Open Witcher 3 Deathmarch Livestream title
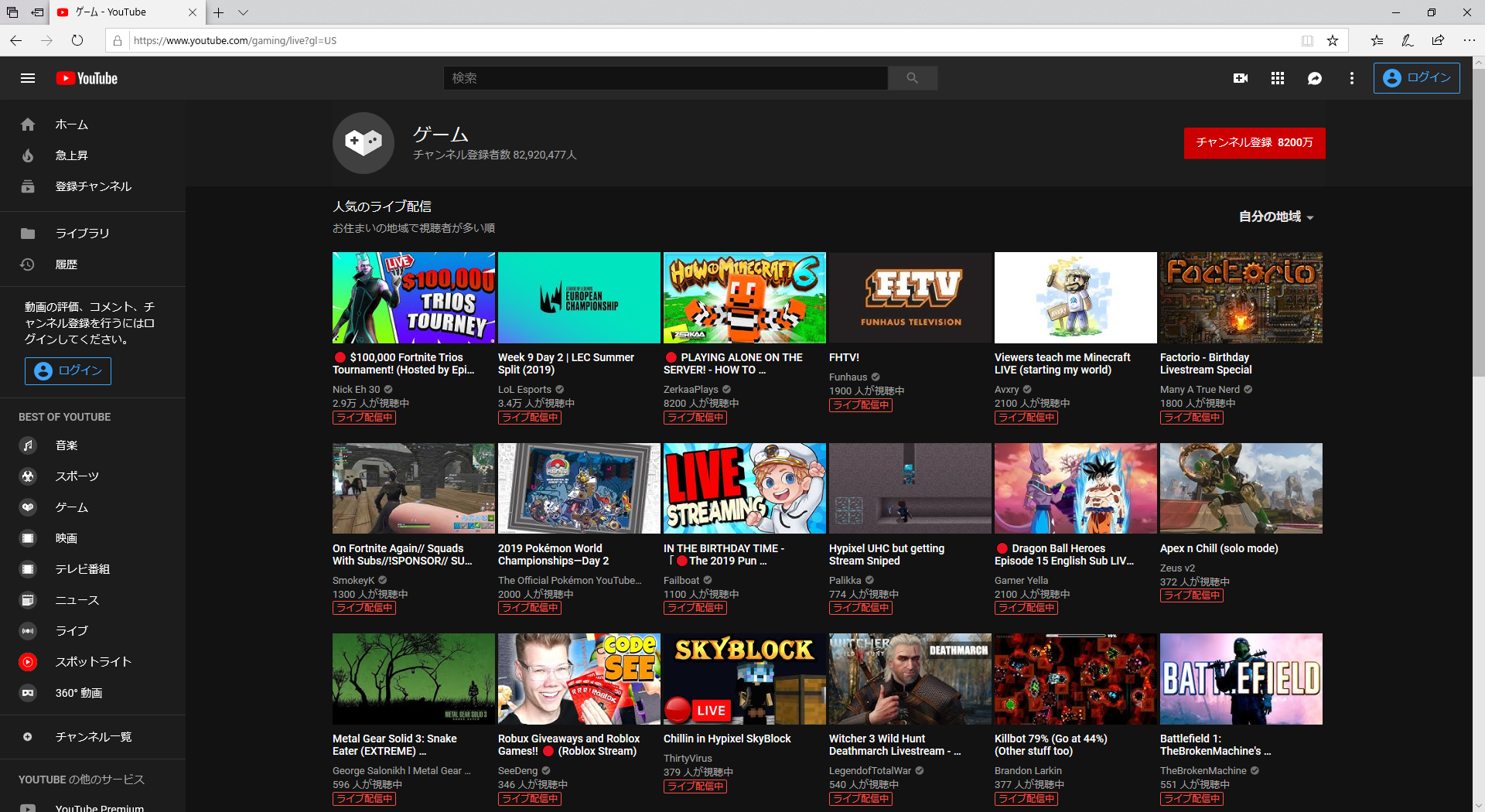This screenshot has width=1485, height=812. pyautogui.click(x=895, y=745)
